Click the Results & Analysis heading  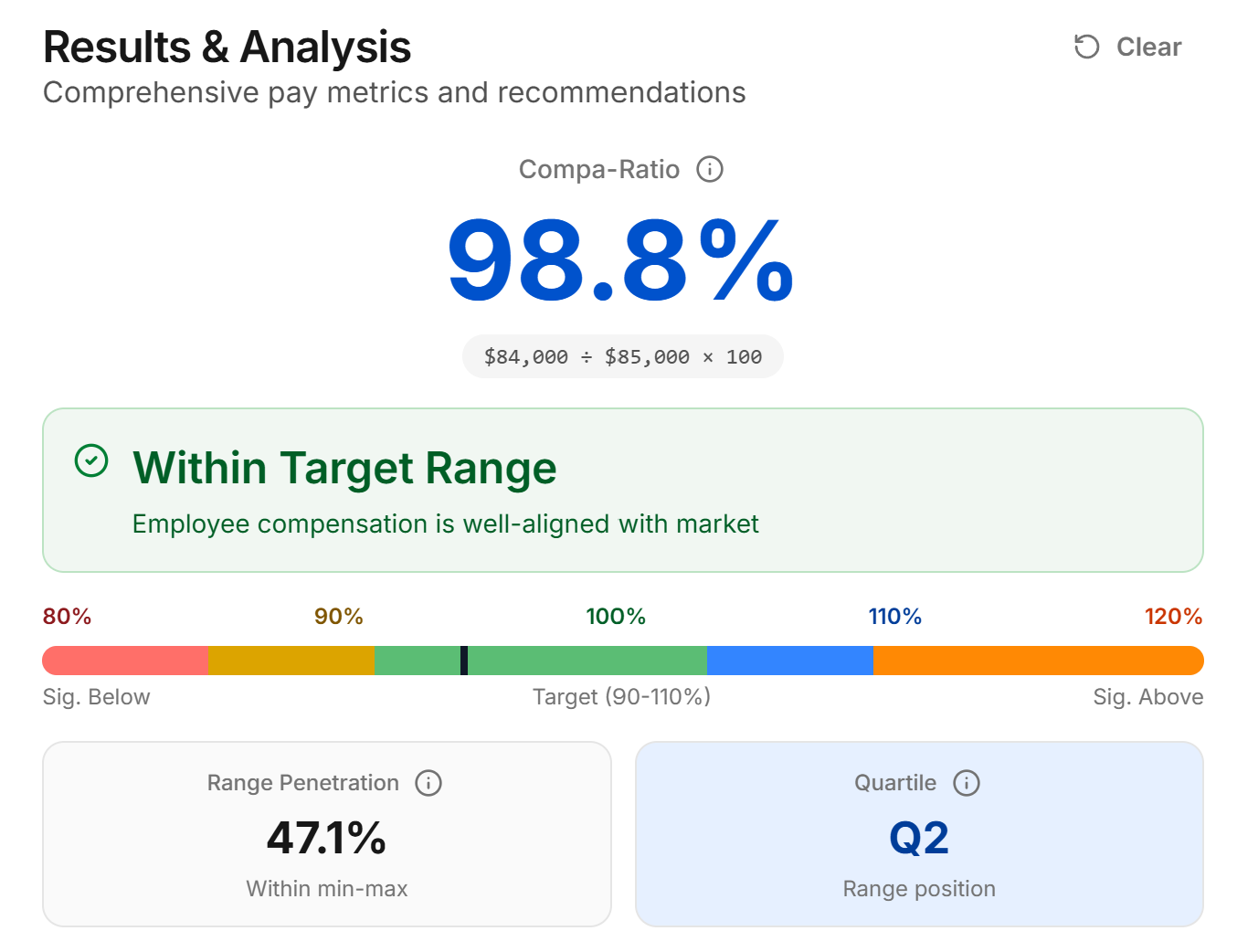[x=227, y=48]
